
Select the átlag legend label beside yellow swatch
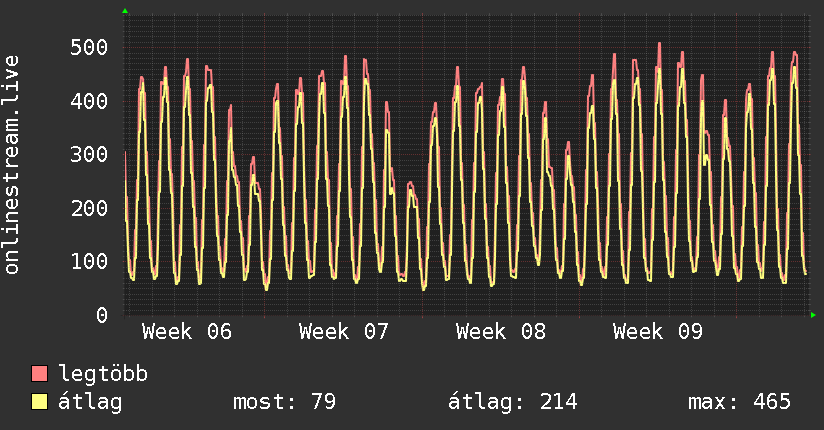click(x=90, y=402)
